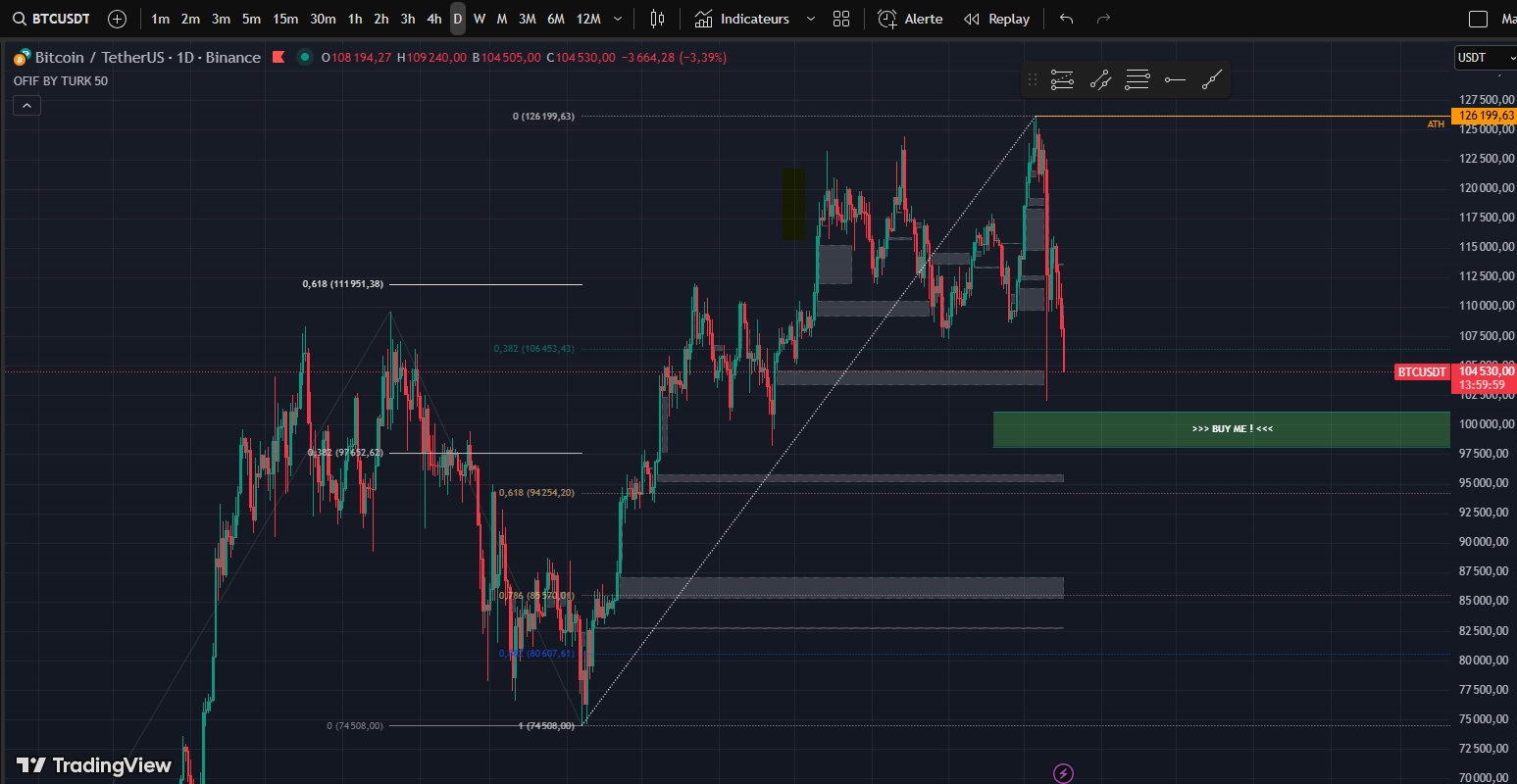Select the 3m timeframe
1517x784 pixels.
tap(221, 19)
